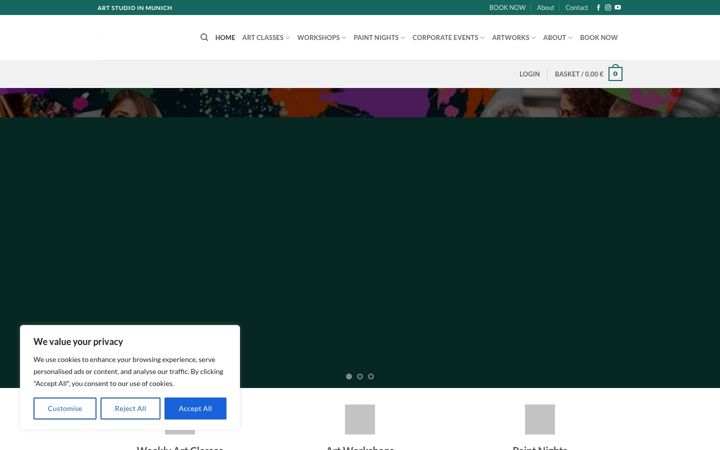Click the Login link
720x450 pixels.
529,74
